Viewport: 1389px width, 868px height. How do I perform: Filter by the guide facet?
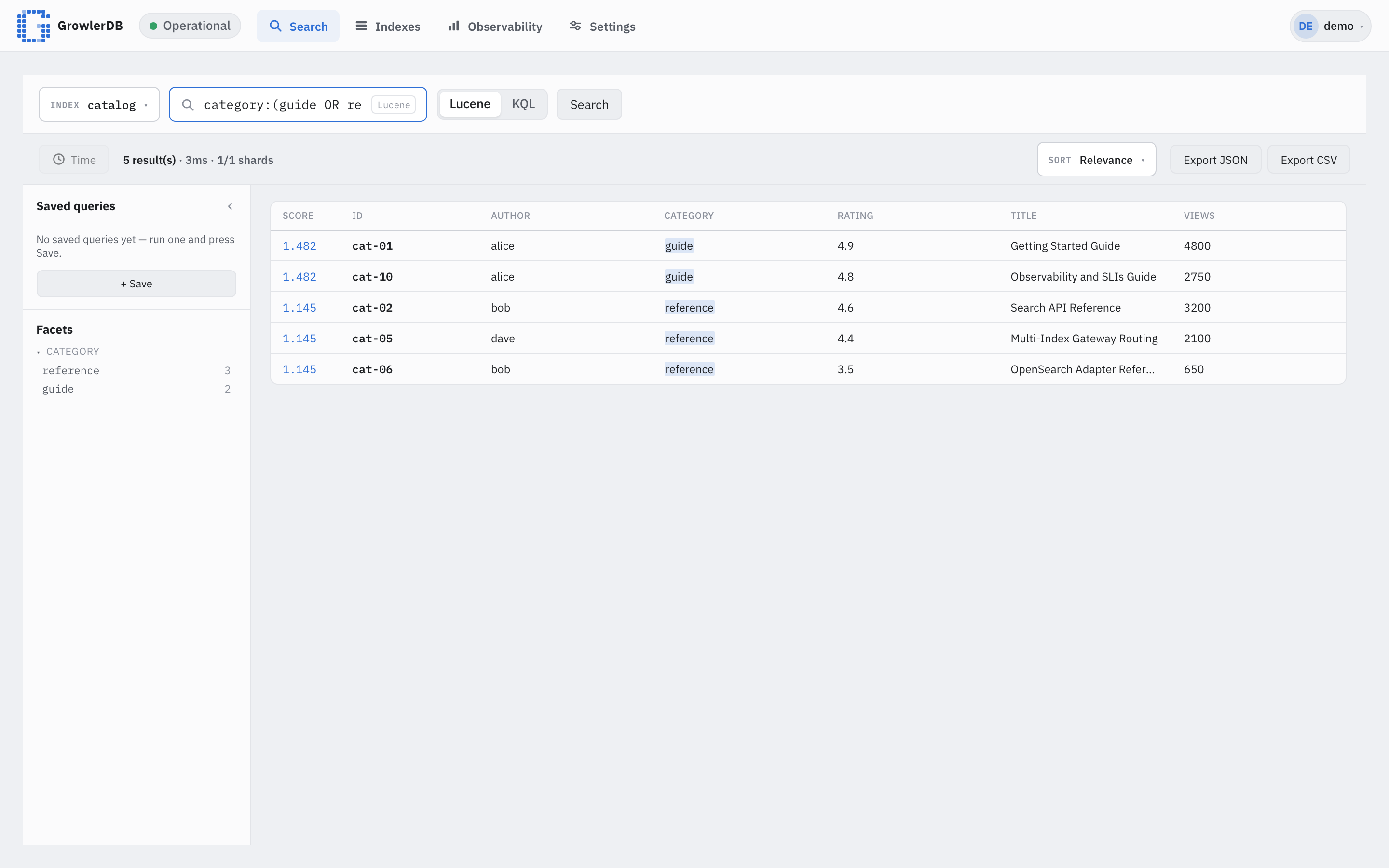[x=136, y=389]
